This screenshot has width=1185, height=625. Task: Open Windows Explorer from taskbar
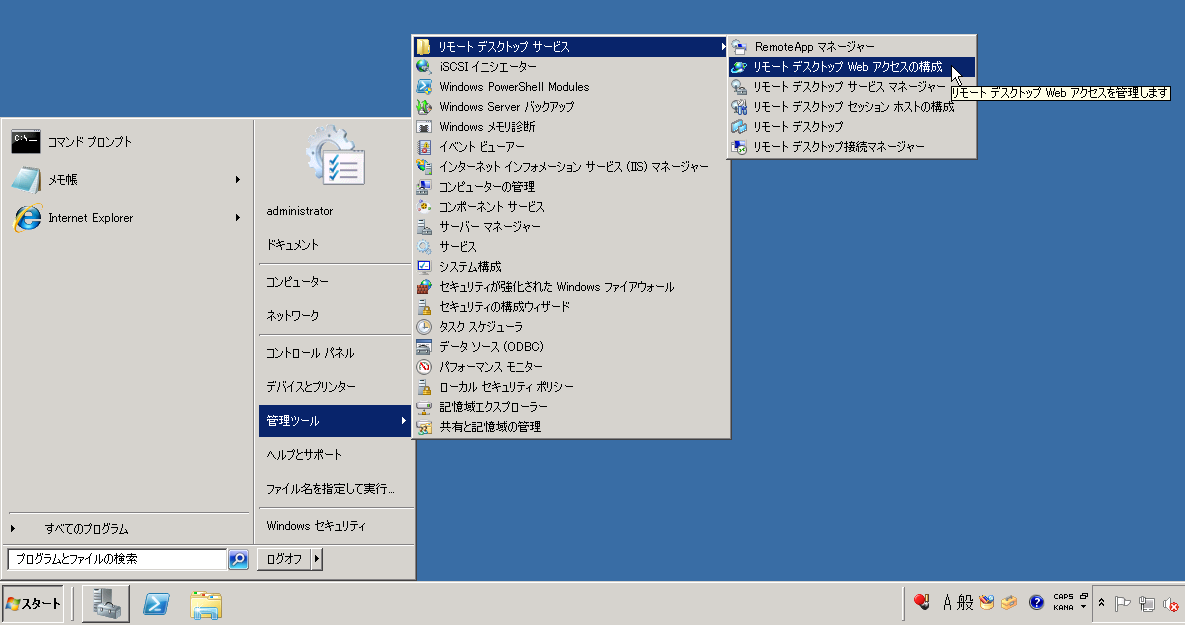point(206,605)
